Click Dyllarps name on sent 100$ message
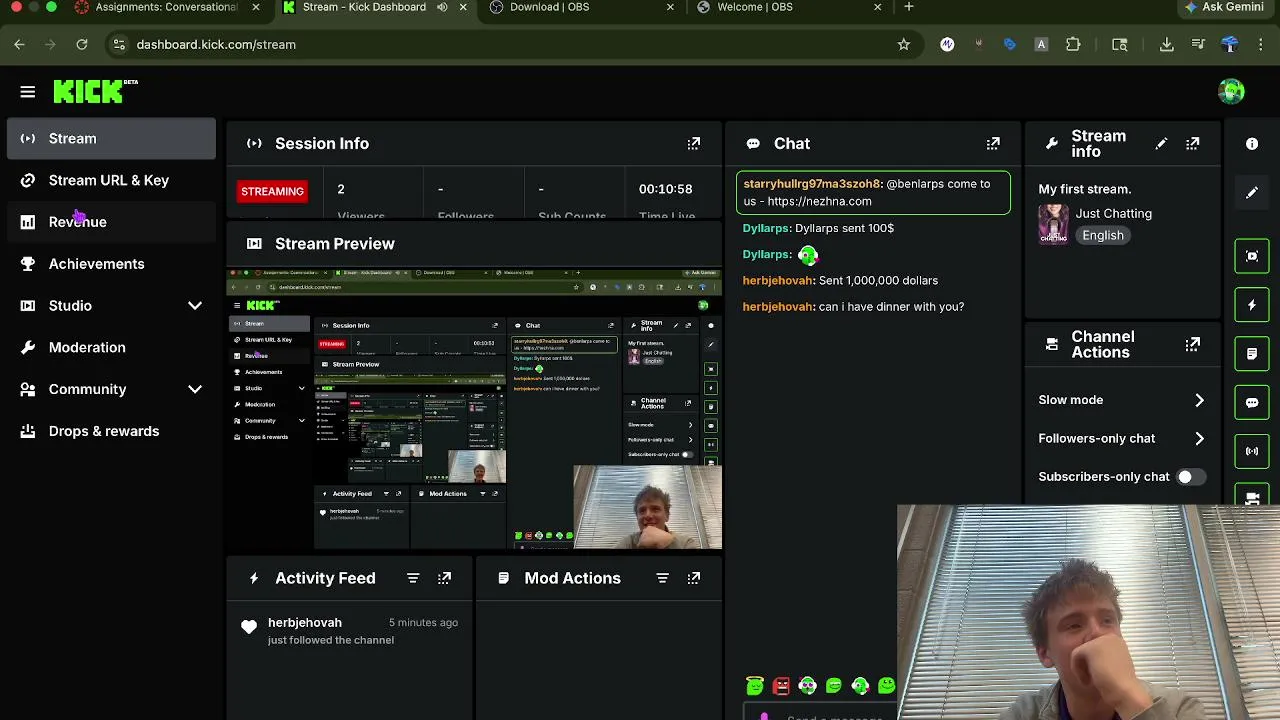 [767, 228]
